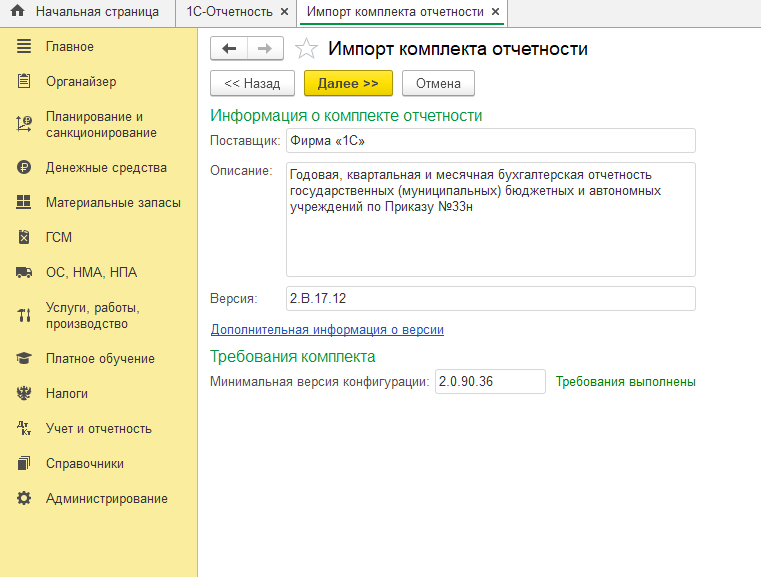Open the Материальные запасы section

point(113,202)
